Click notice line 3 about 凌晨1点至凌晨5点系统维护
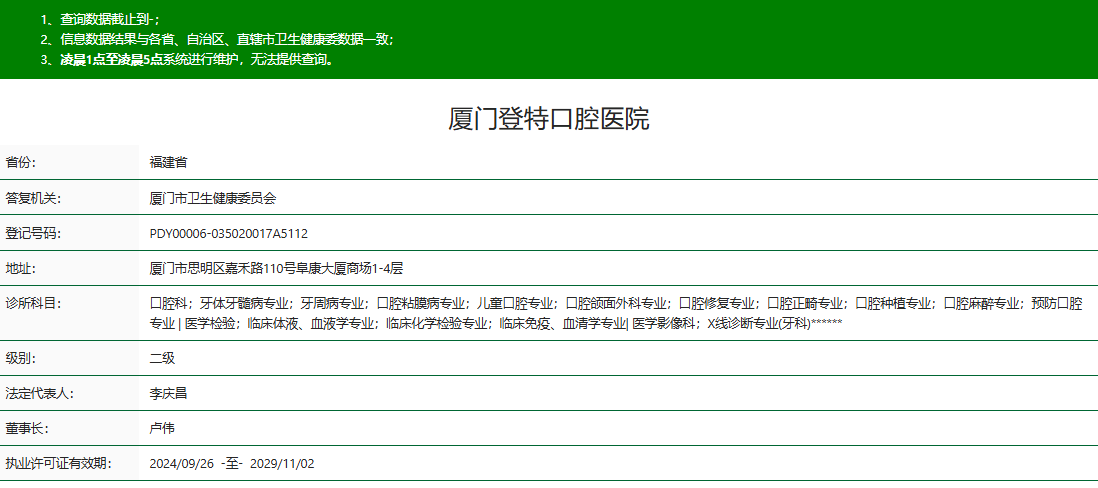1098x488 pixels. 186,60
